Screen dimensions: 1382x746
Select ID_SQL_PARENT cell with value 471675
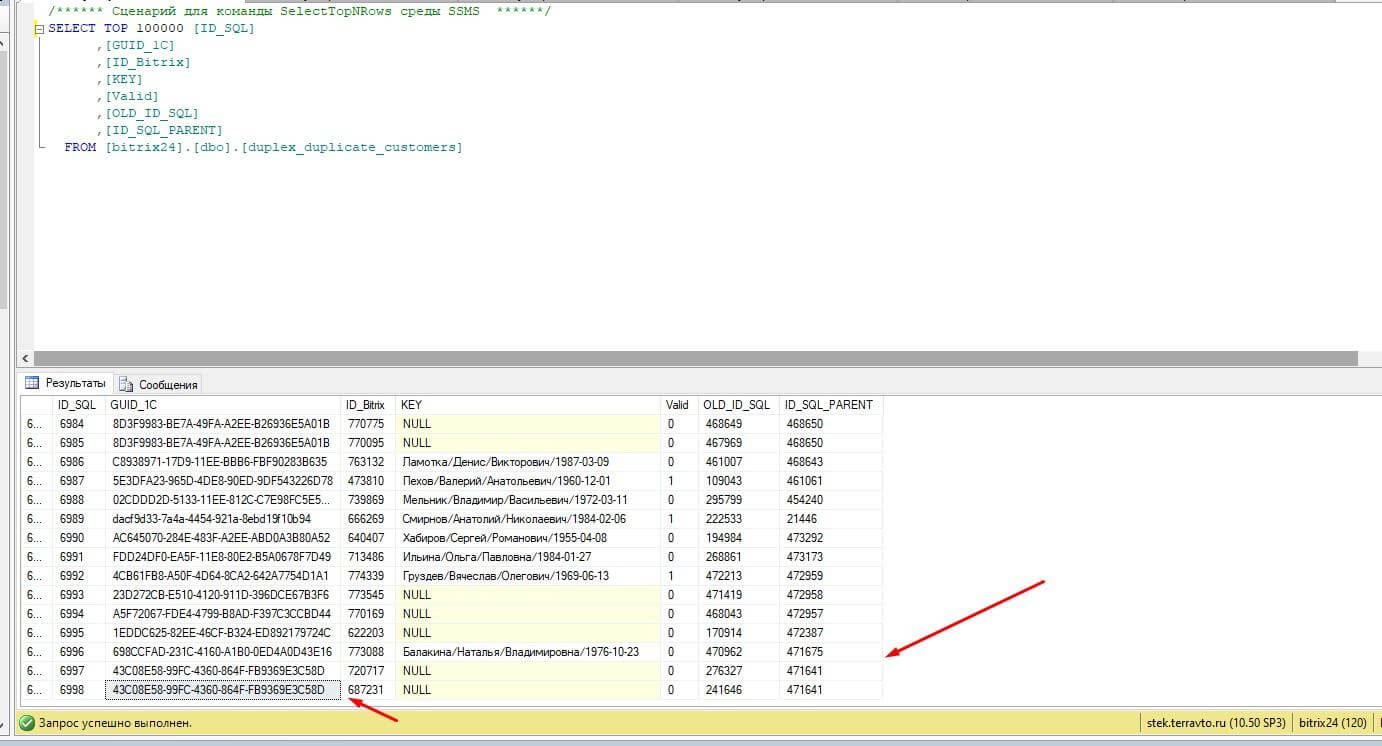(804, 652)
